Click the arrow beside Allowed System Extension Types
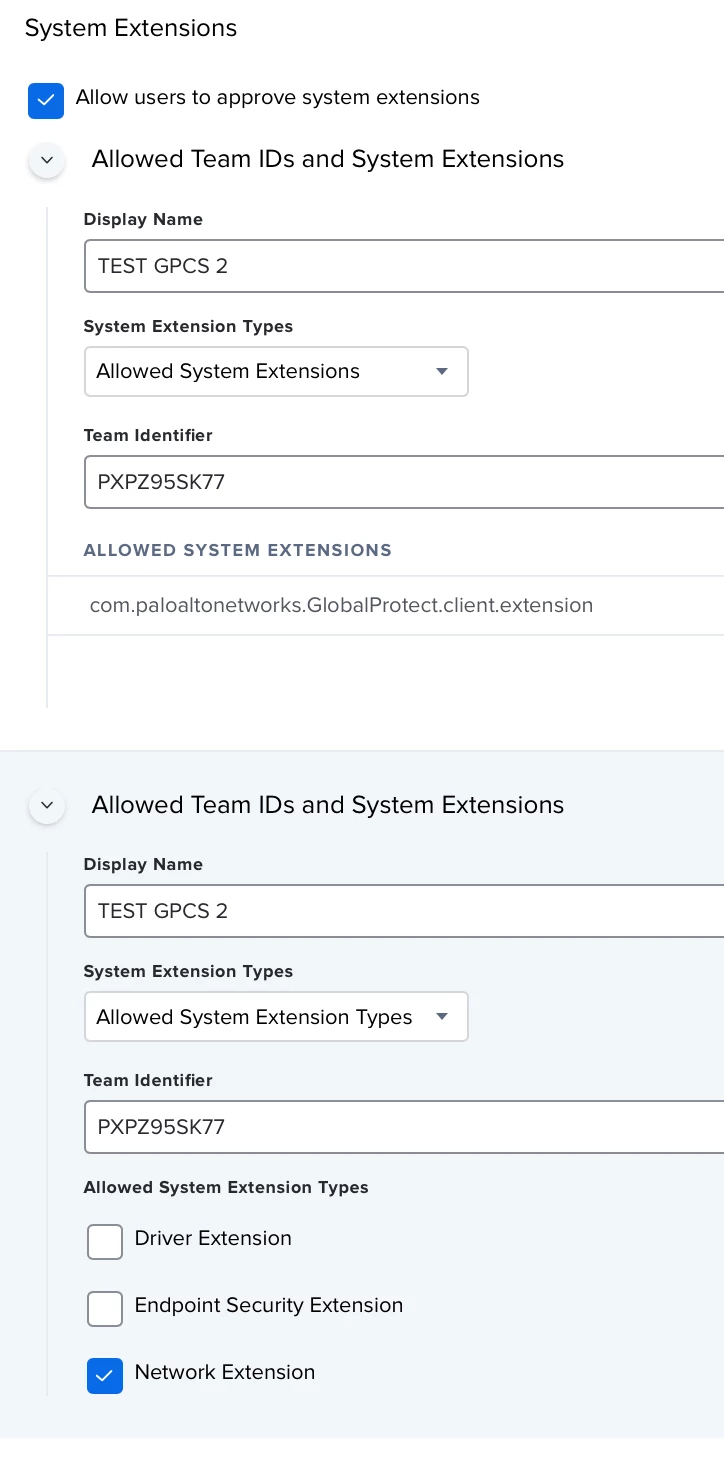The image size is (724, 1460). 442,1017
